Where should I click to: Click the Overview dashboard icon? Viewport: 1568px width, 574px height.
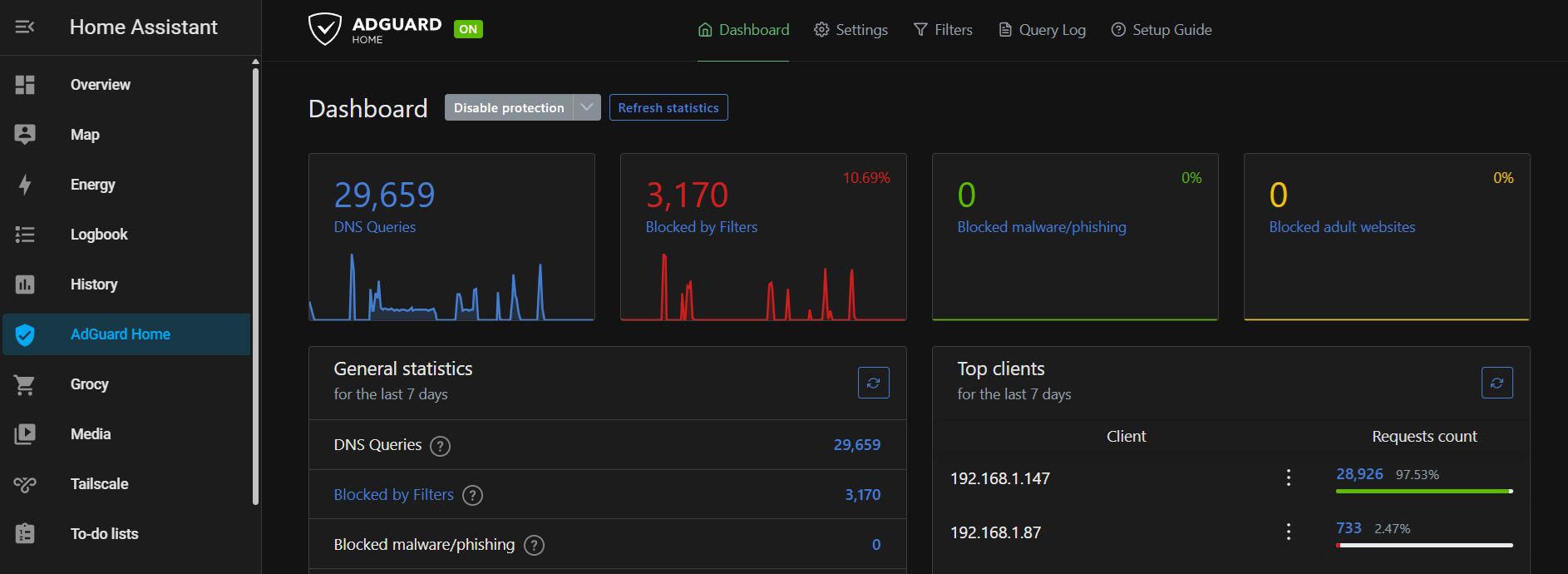click(x=25, y=85)
